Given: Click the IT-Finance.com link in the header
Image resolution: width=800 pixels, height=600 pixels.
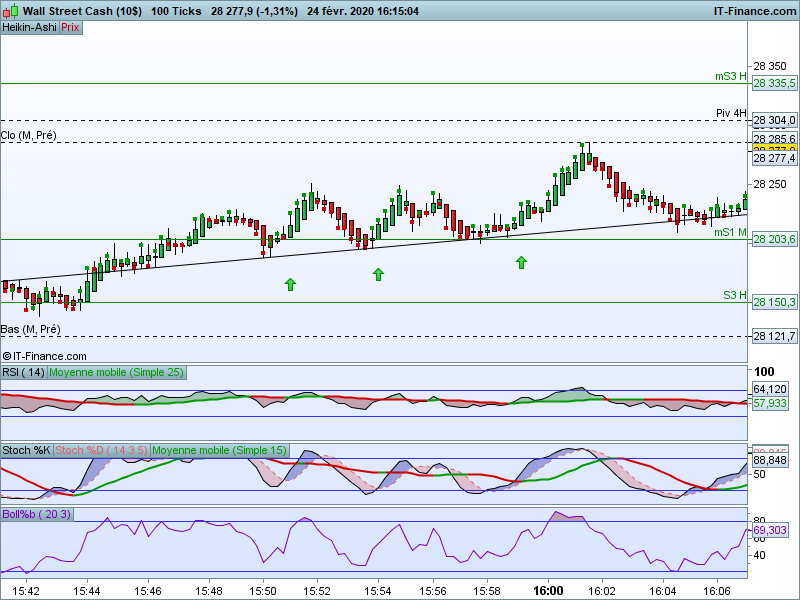Looking at the screenshot, I should click(x=755, y=11).
